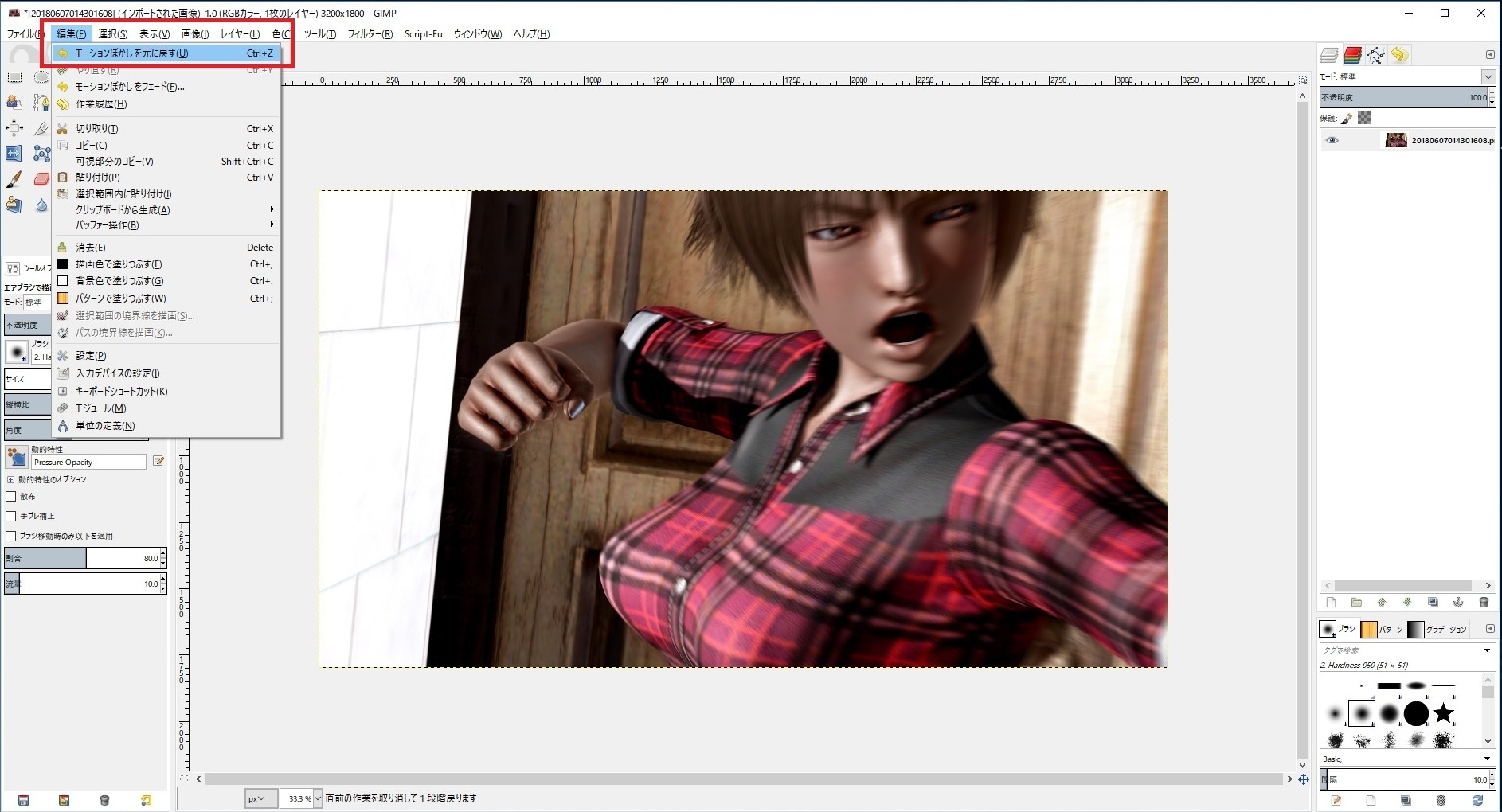Select the Blur/Sharpen droplet tool

[x=41, y=205]
